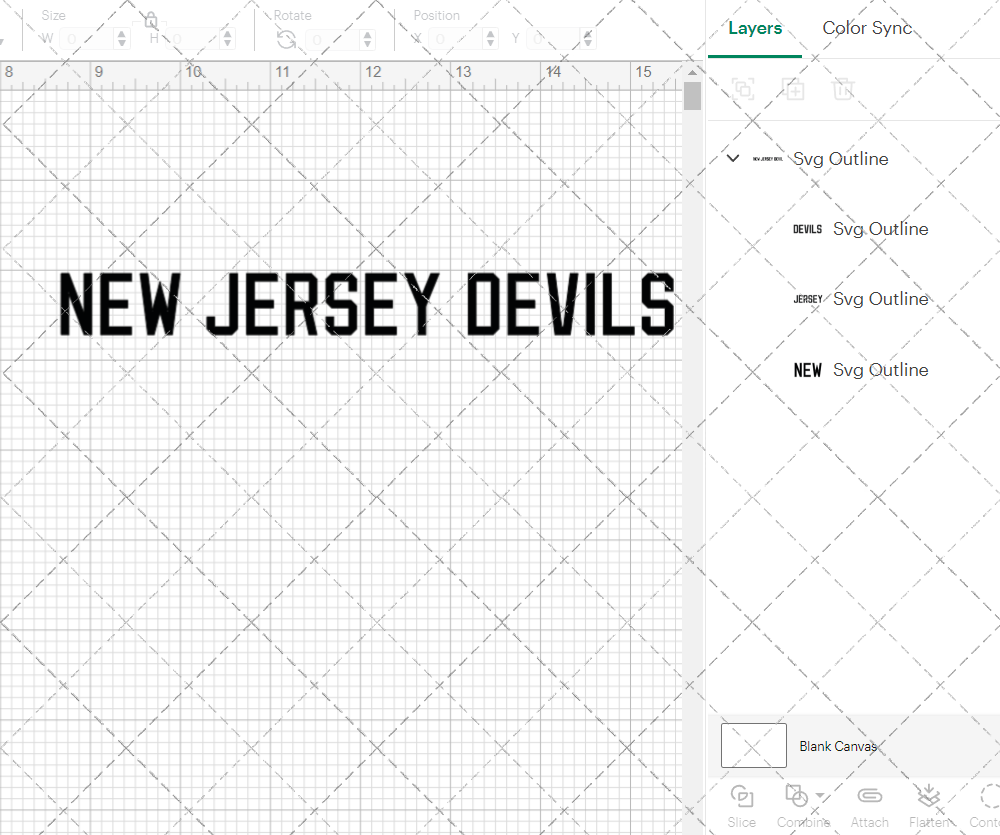The width and height of the screenshot is (1000, 835).
Task: Switch to the Color Sync tab
Action: pyautogui.click(x=866, y=28)
